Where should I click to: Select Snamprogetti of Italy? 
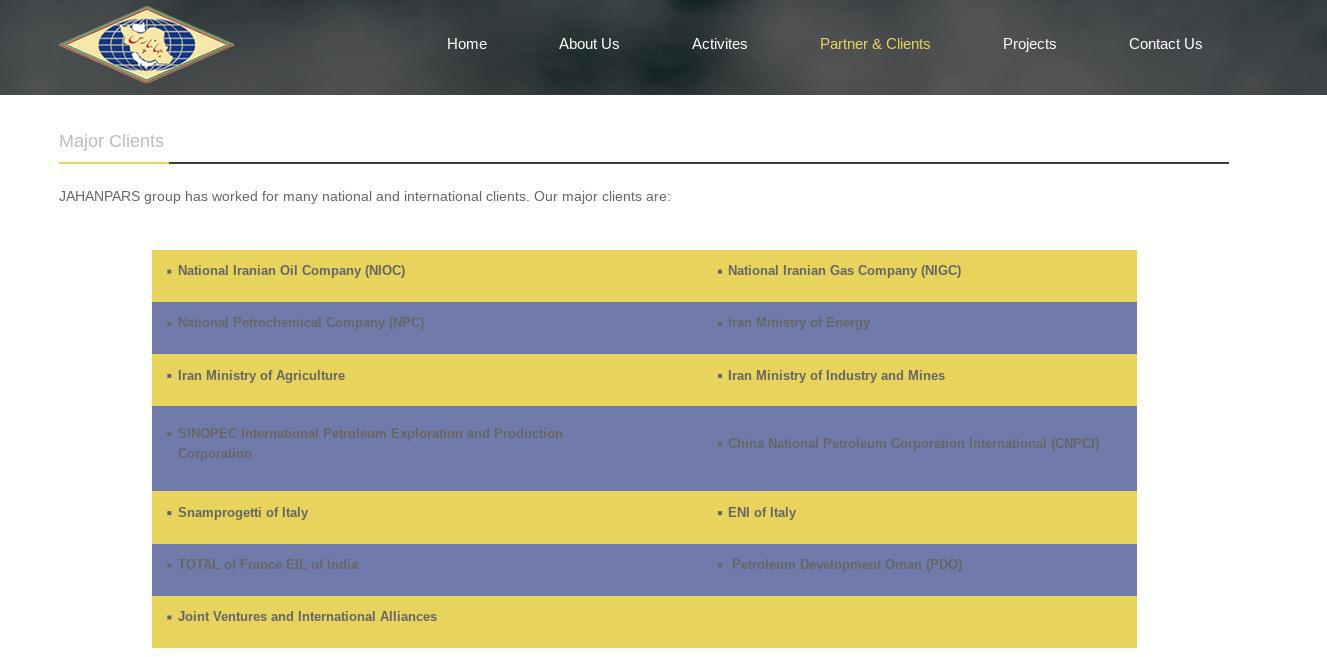[x=243, y=513]
